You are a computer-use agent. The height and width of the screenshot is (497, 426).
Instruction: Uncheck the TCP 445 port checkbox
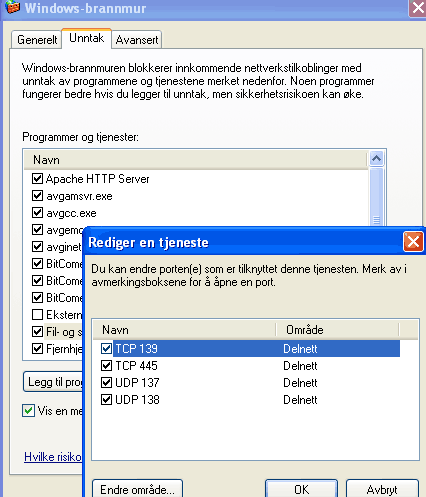(106, 366)
